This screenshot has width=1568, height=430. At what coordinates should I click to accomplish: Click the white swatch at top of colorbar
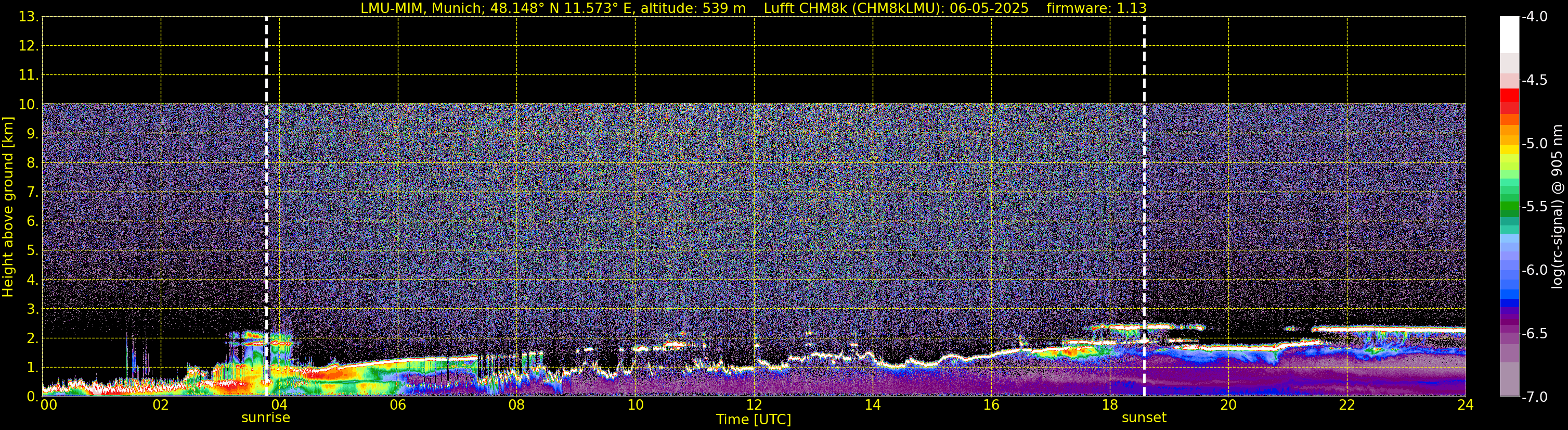click(1510, 35)
